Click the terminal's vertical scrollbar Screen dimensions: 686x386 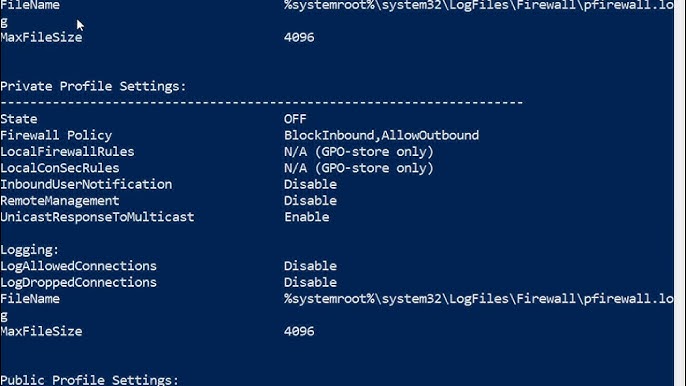(679, 193)
